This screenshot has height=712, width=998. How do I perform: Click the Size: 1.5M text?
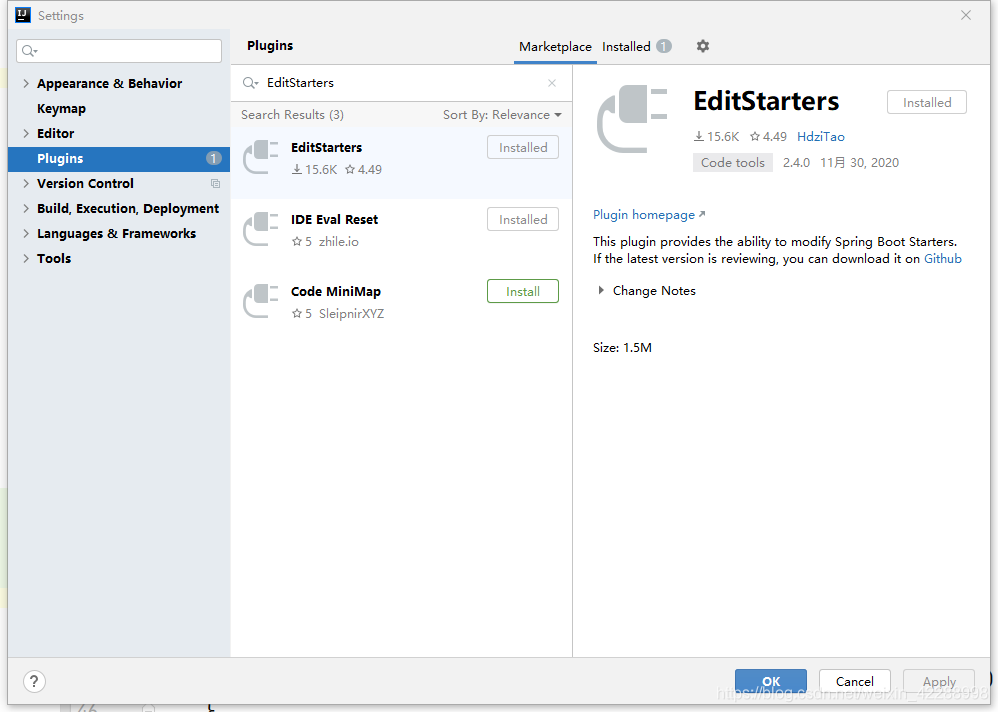[622, 347]
